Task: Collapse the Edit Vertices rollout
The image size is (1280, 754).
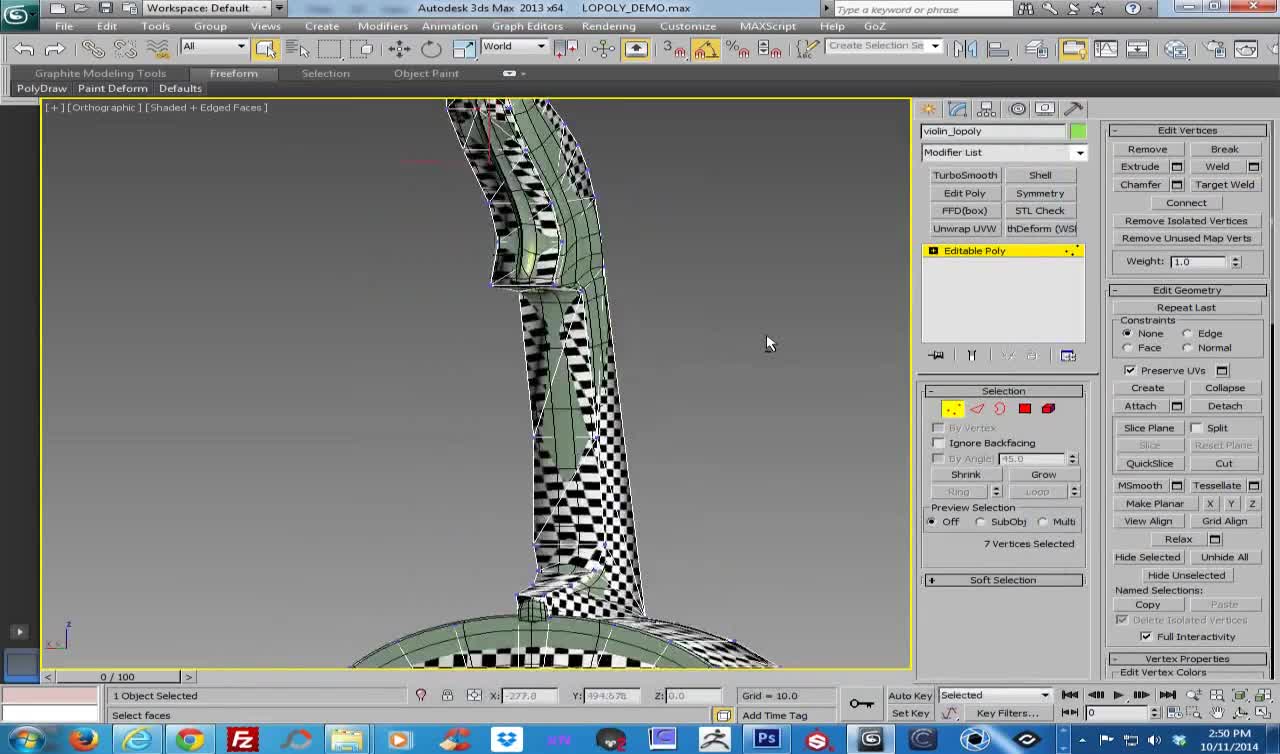Action: (x=1187, y=131)
